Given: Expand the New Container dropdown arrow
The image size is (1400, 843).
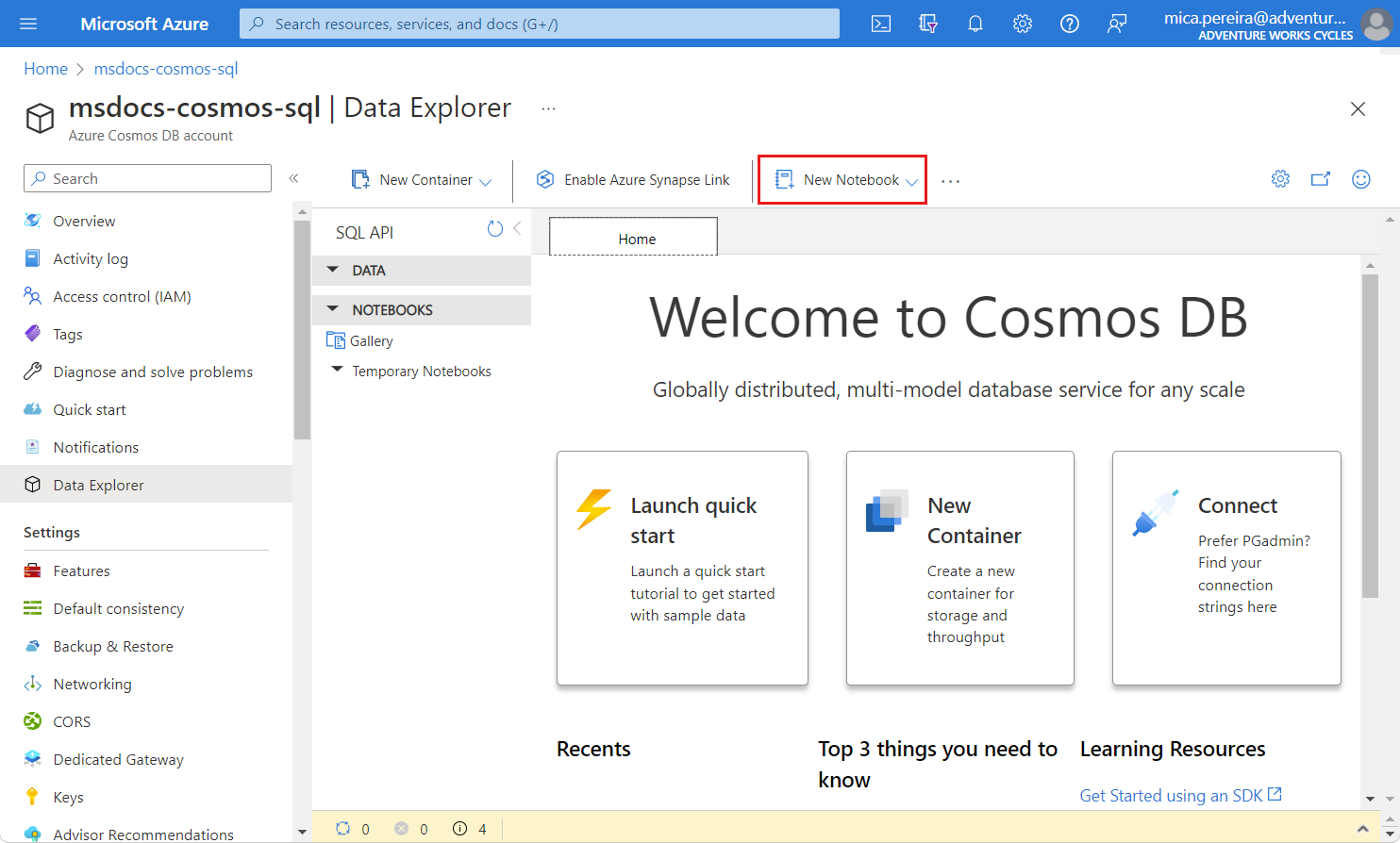Looking at the screenshot, I should point(486,181).
